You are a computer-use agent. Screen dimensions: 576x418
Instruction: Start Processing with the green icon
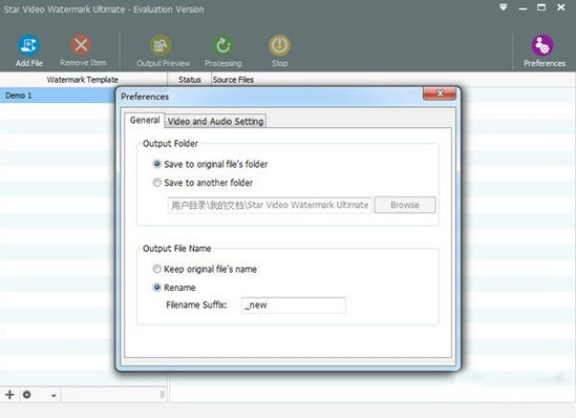pos(223,46)
